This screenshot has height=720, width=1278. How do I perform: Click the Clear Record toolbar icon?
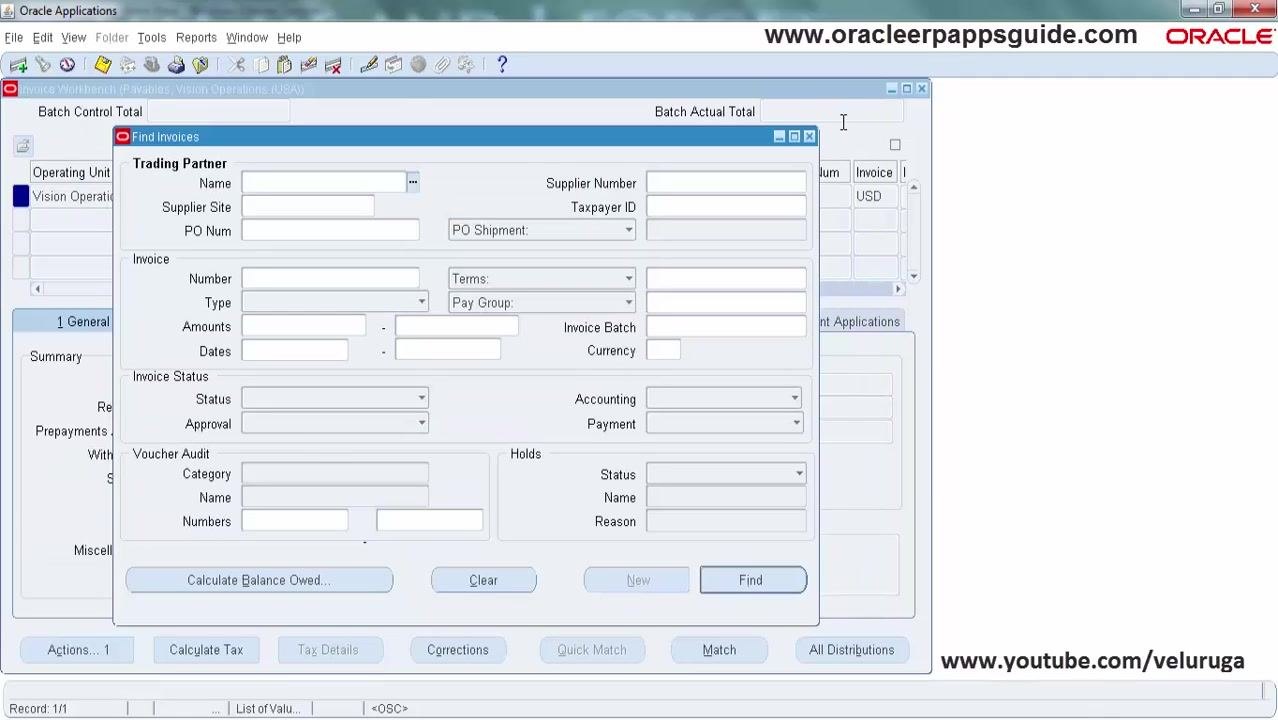tap(308, 65)
